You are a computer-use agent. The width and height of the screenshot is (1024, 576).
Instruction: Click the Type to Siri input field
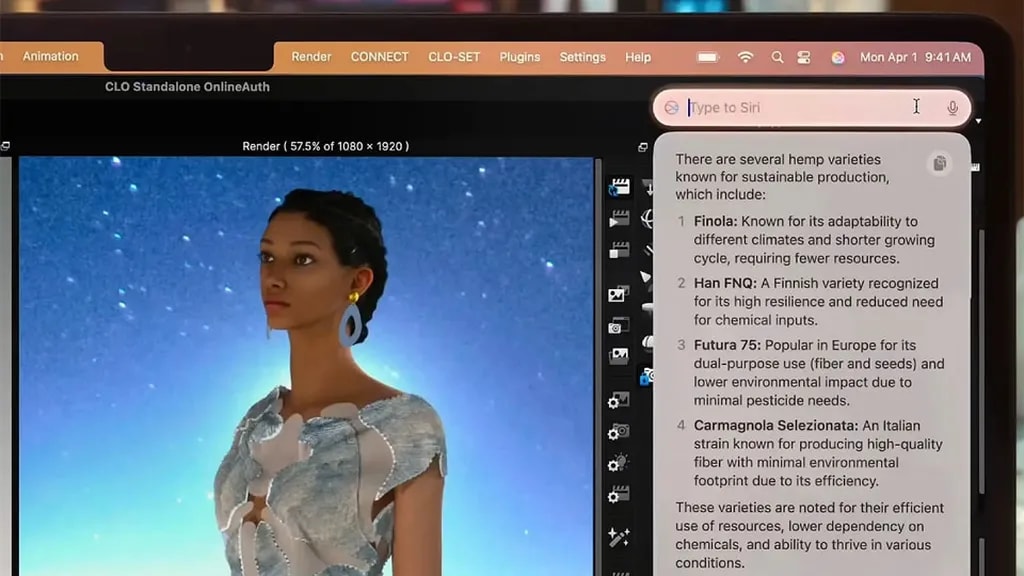pyautogui.click(x=800, y=107)
